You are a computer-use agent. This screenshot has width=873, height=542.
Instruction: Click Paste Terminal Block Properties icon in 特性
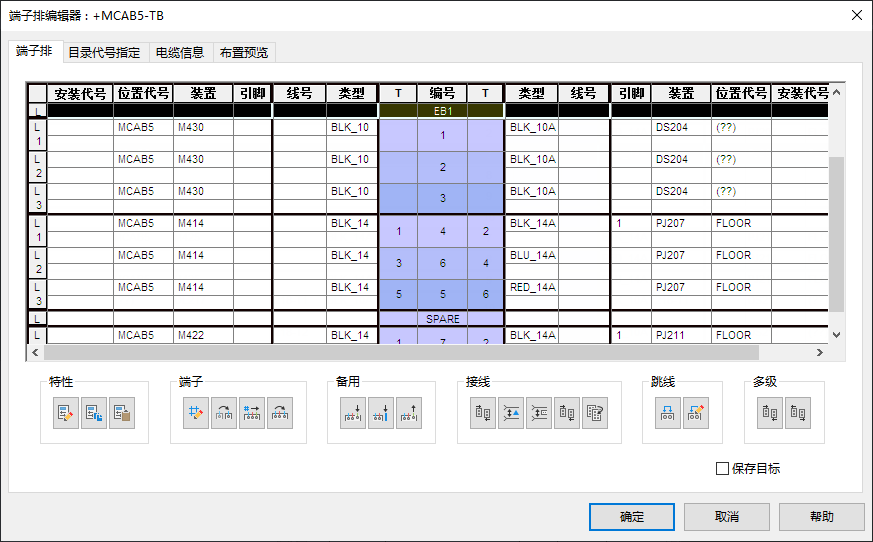point(122,413)
